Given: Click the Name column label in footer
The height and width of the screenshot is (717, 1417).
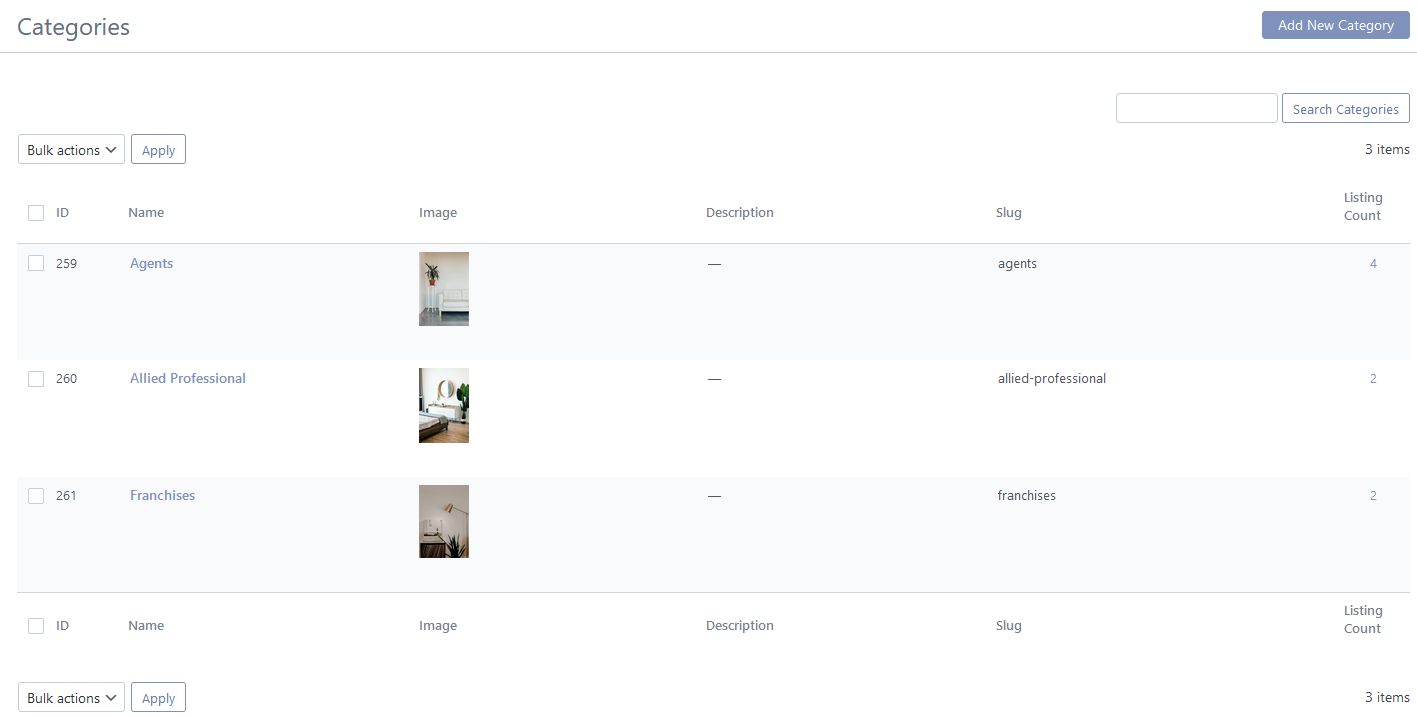Looking at the screenshot, I should 146,625.
